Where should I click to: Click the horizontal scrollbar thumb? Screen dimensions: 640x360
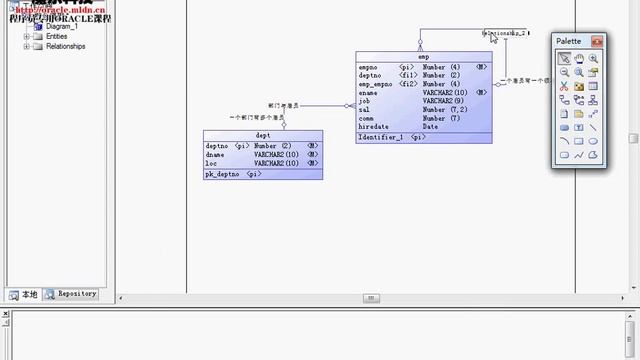371,298
